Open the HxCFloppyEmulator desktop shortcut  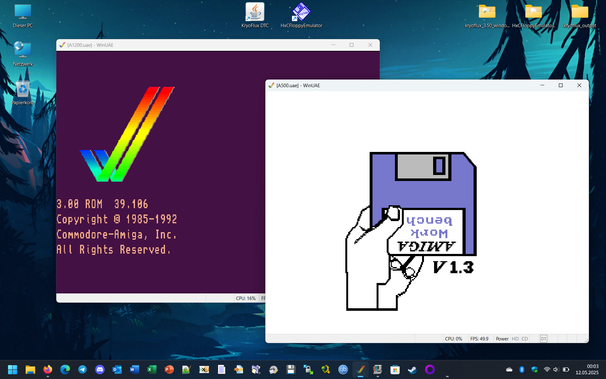(x=301, y=15)
